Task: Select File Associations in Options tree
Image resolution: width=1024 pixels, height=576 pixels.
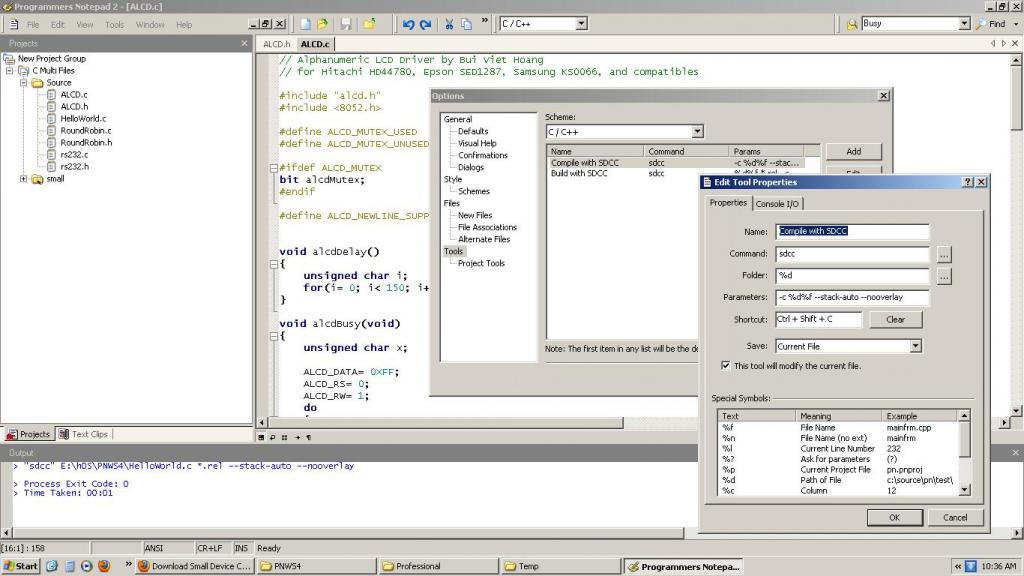Action: pos(487,227)
